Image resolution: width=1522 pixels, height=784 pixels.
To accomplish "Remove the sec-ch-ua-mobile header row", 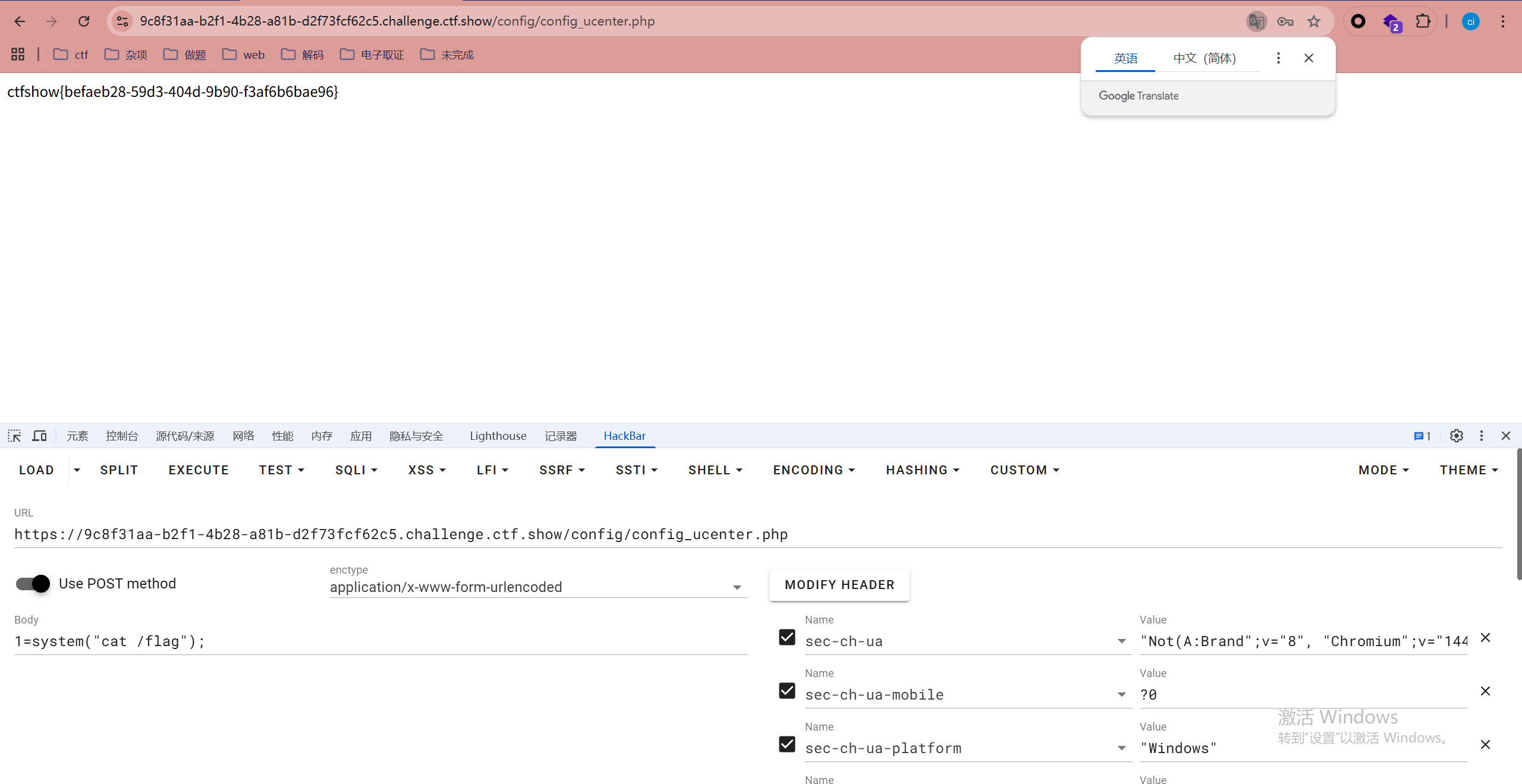I will point(1485,691).
